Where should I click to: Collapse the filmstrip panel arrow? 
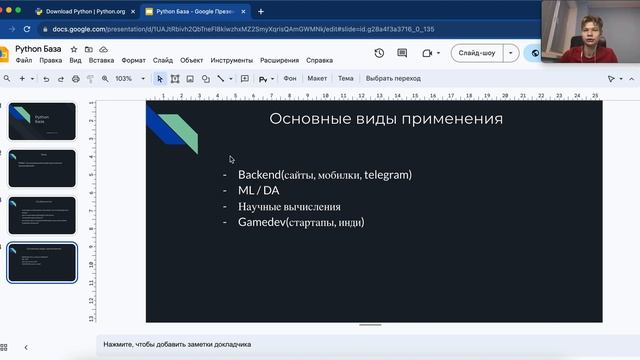coord(26,347)
